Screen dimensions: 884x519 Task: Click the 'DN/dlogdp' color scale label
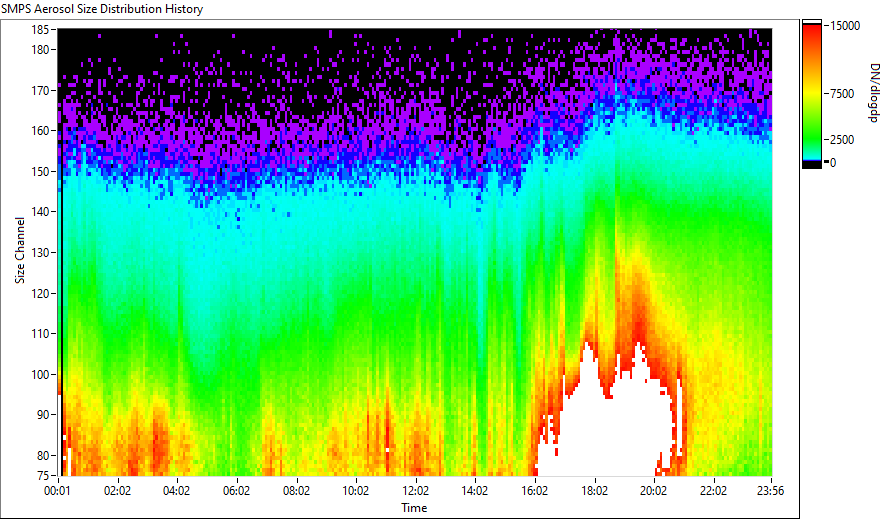[873, 92]
